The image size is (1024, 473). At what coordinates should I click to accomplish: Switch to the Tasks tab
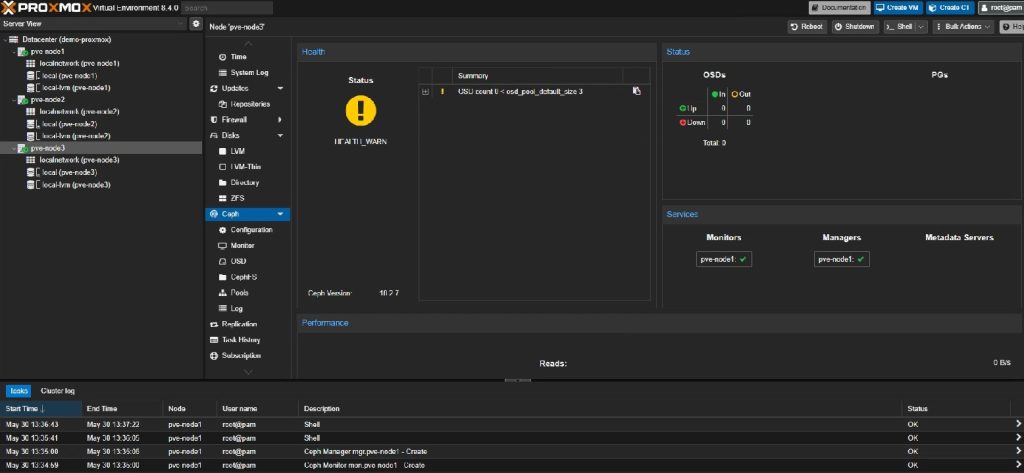pyautogui.click(x=18, y=391)
